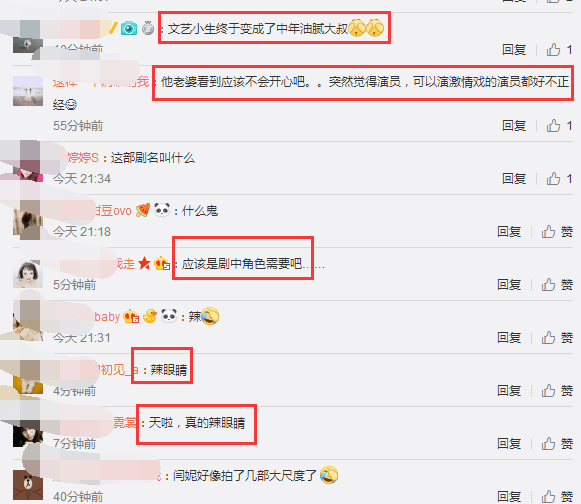581x504 pixels.
Task: Open the profile of user ending in baby
Action: click(x=107, y=317)
